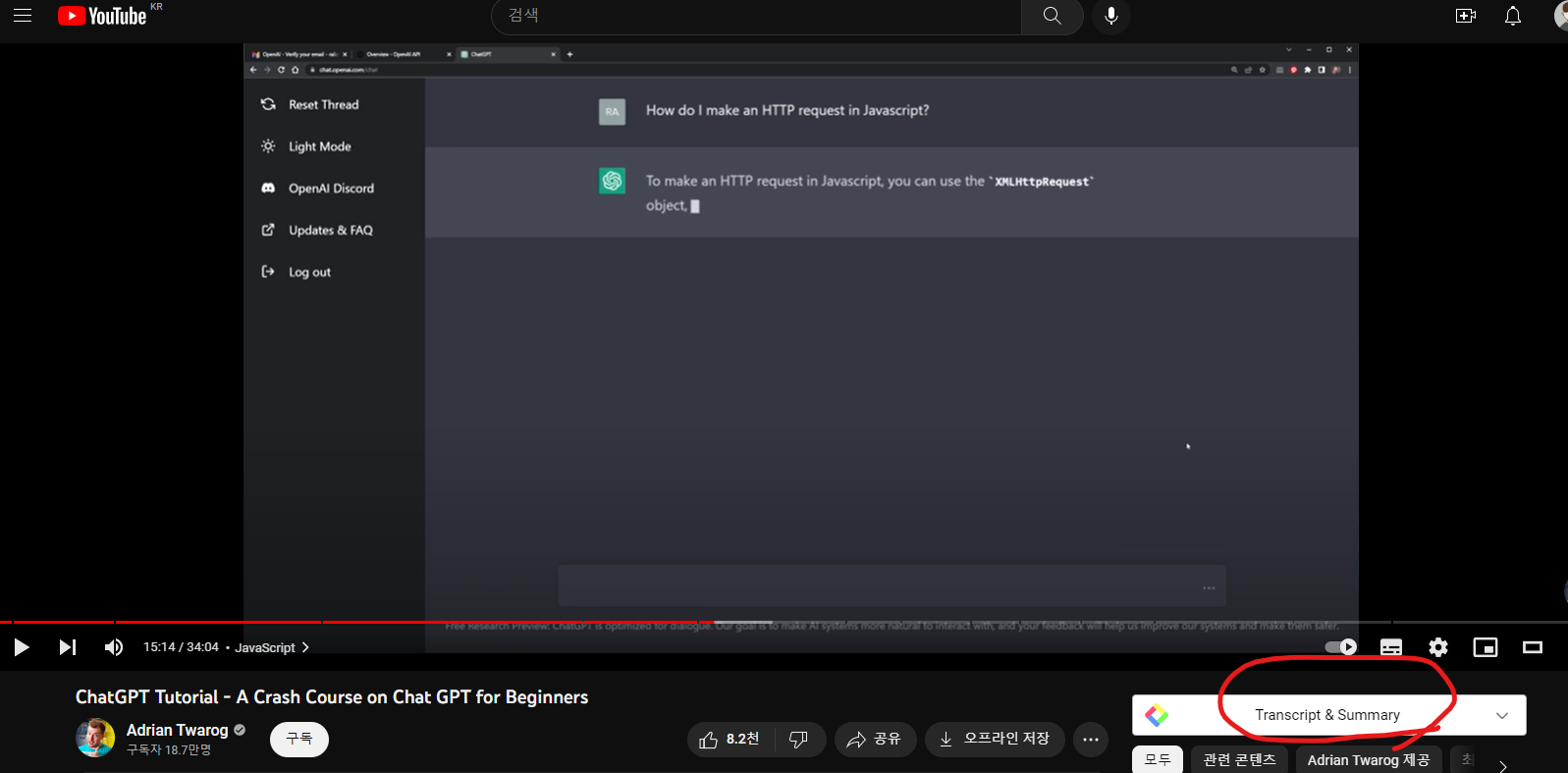Download with 오프라인 저장 button

click(x=995, y=740)
